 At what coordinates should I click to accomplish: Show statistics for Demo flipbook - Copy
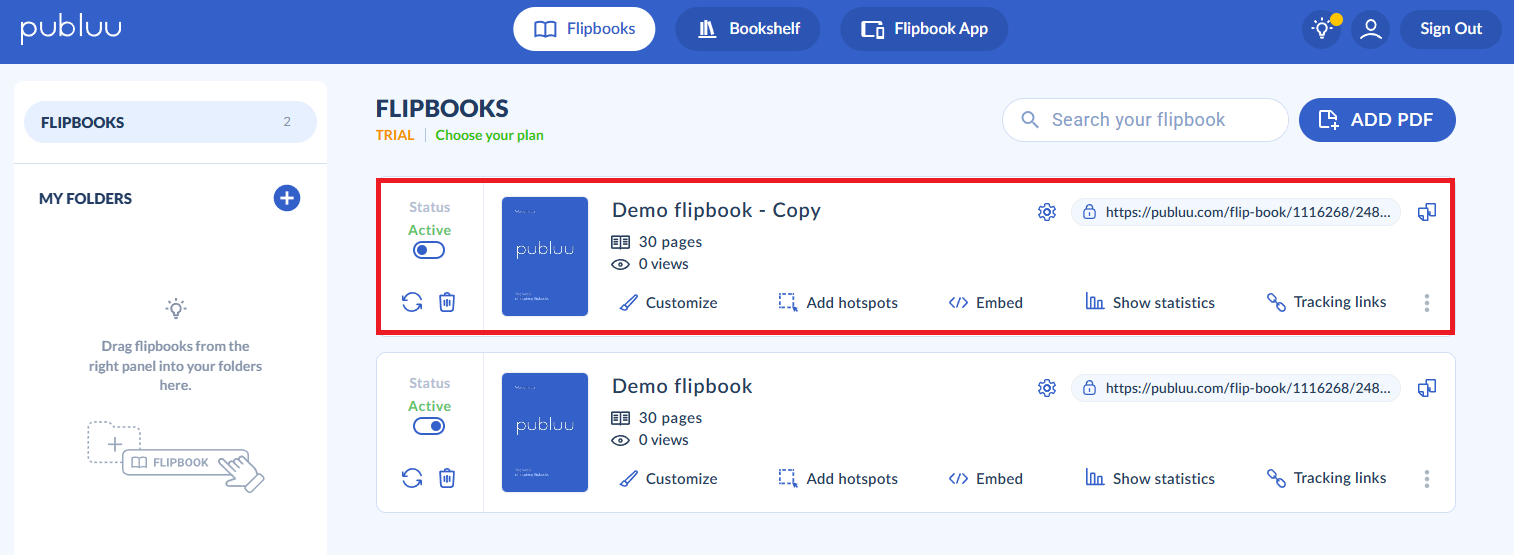click(1150, 302)
